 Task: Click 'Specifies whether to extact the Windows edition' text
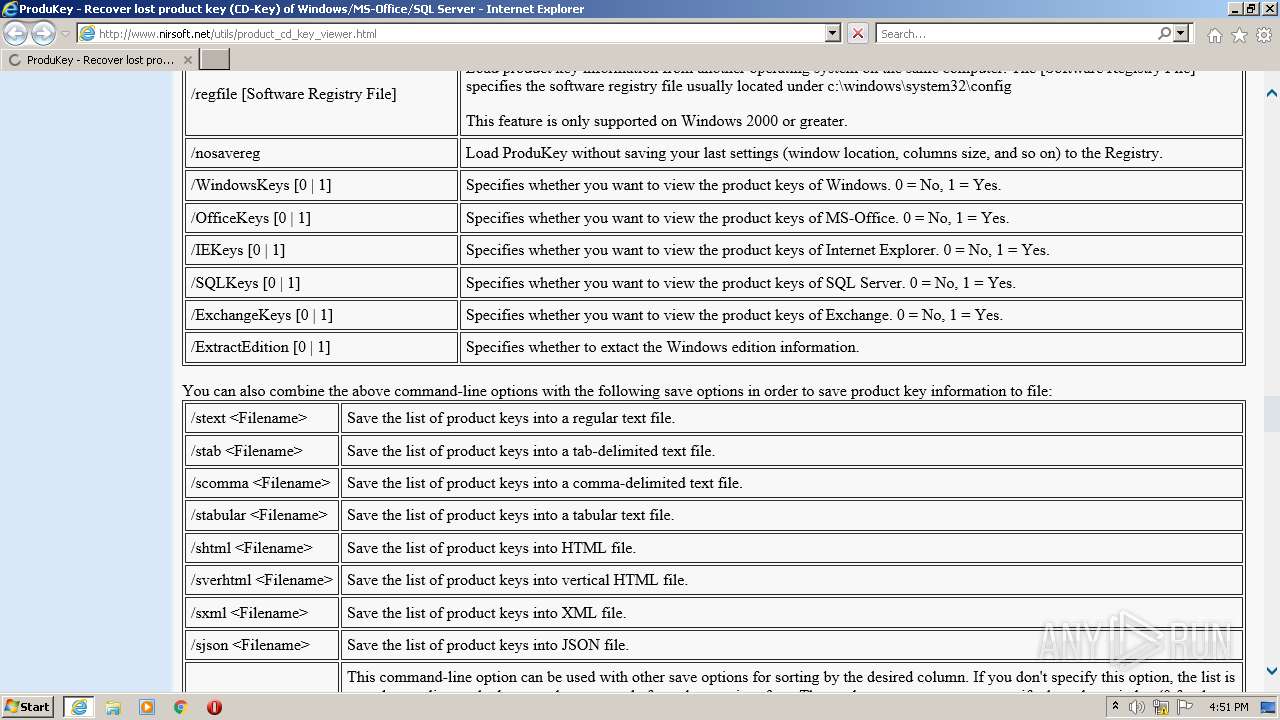click(662, 347)
